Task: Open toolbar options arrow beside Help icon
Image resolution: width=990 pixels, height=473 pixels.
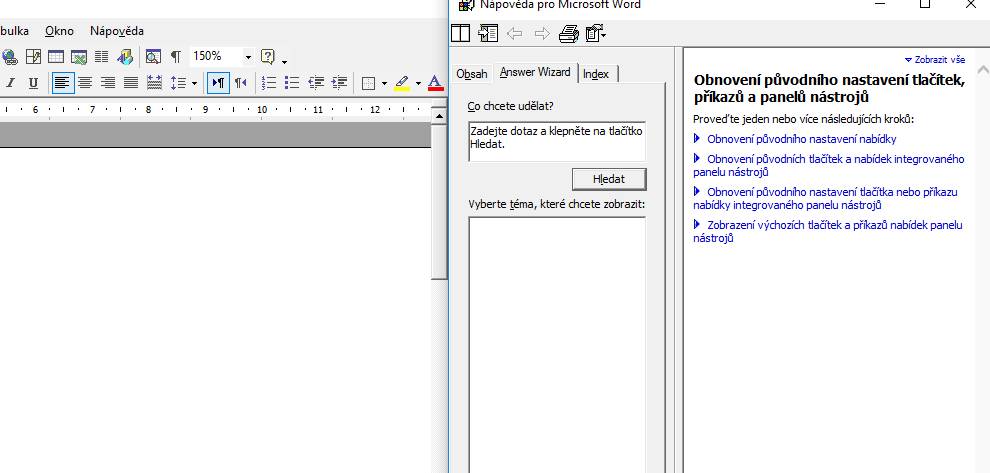Action: pos(285,61)
